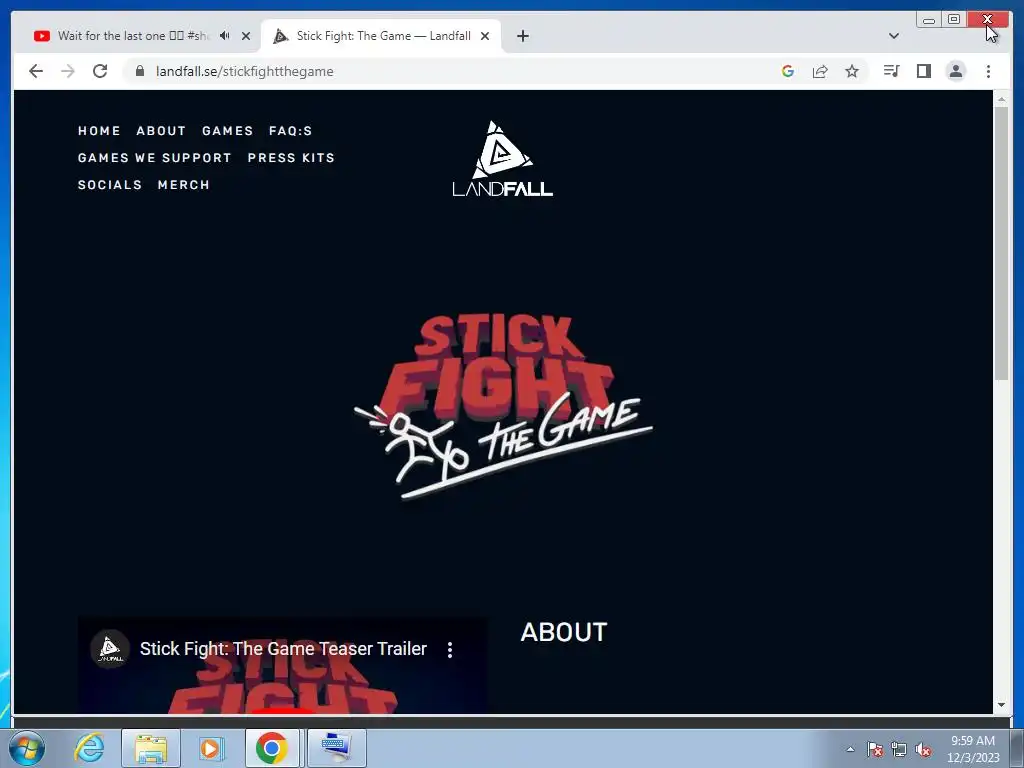Open Chrome profile avatar

(x=955, y=71)
